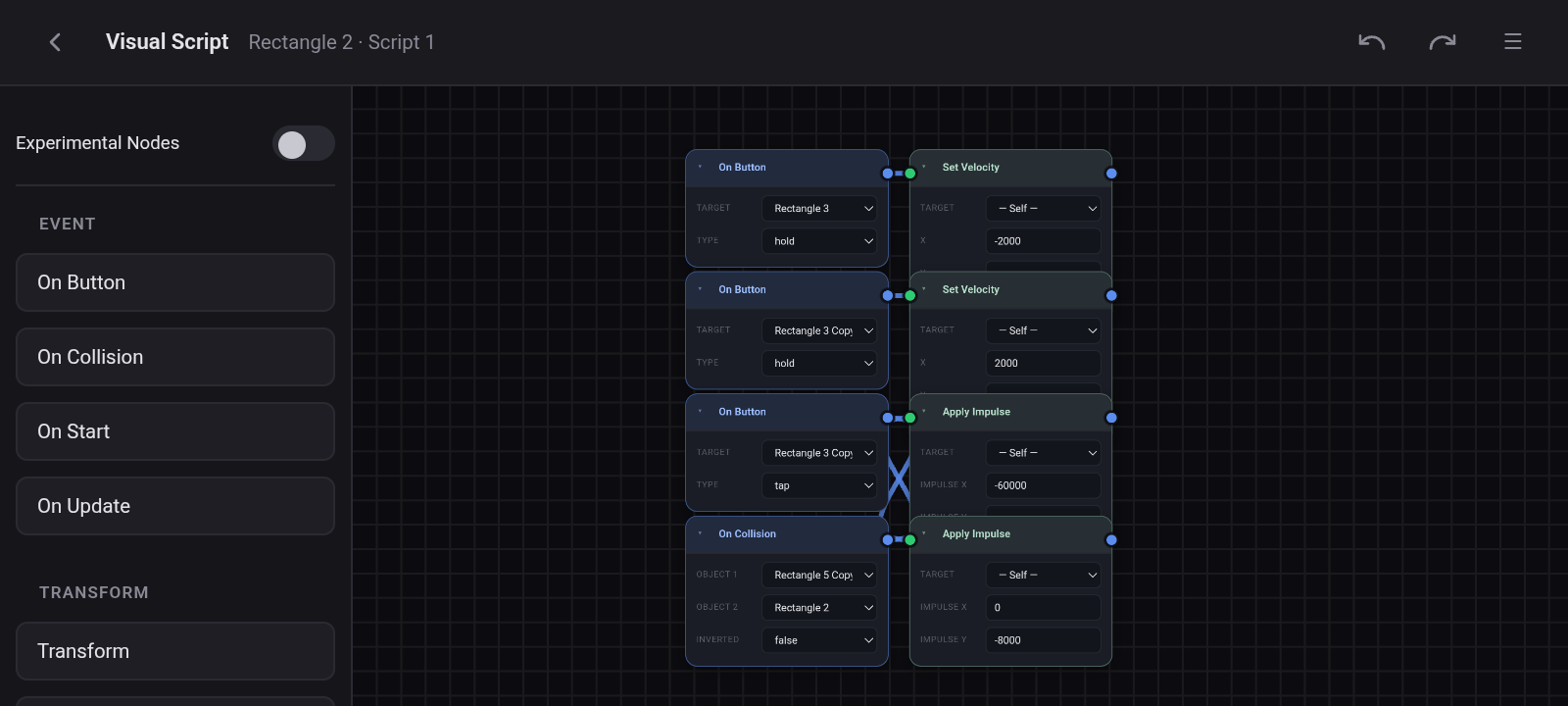Redo the last undone change
Screen dimensions: 1568x706
pos(1443,42)
